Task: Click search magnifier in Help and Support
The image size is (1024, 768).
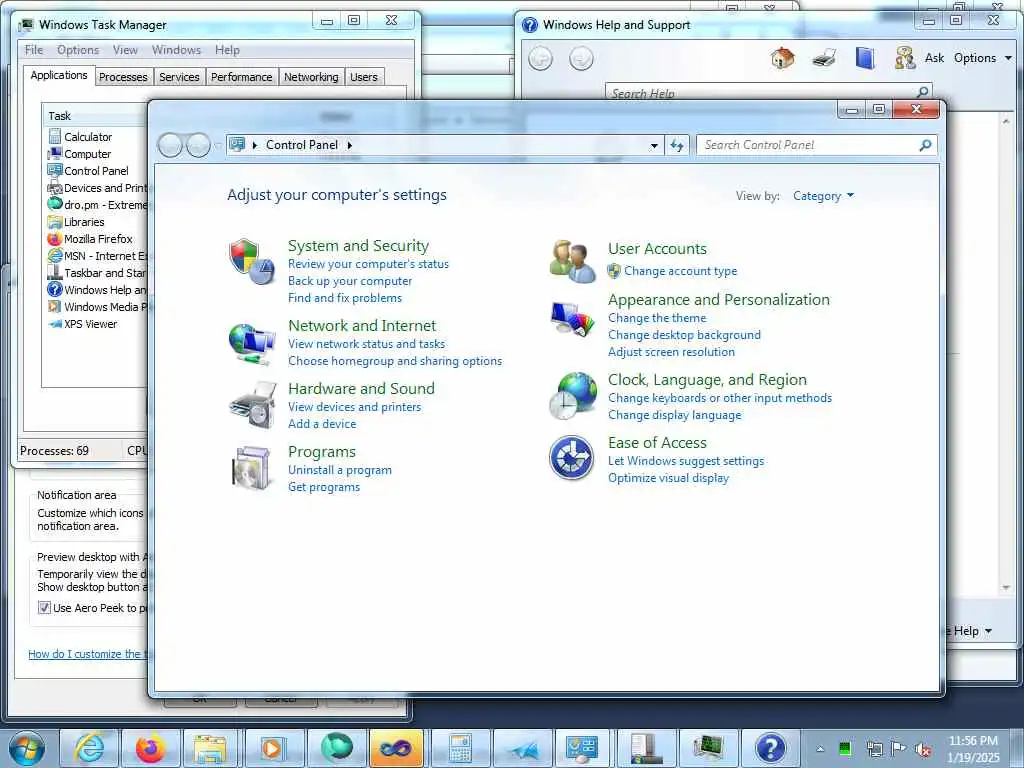Action: click(922, 92)
